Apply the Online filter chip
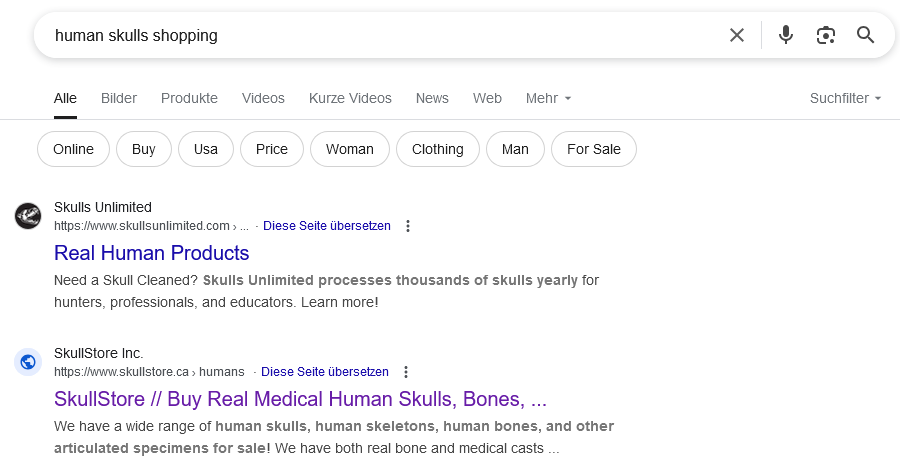The image size is (900, 473). [x=73, y=149]
